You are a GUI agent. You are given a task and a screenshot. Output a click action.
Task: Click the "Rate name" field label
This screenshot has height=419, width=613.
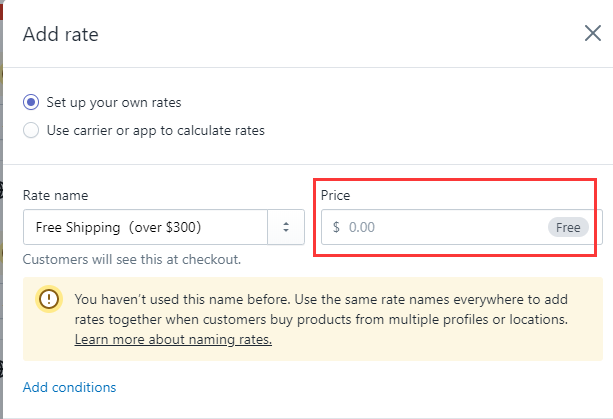(55, 195)
